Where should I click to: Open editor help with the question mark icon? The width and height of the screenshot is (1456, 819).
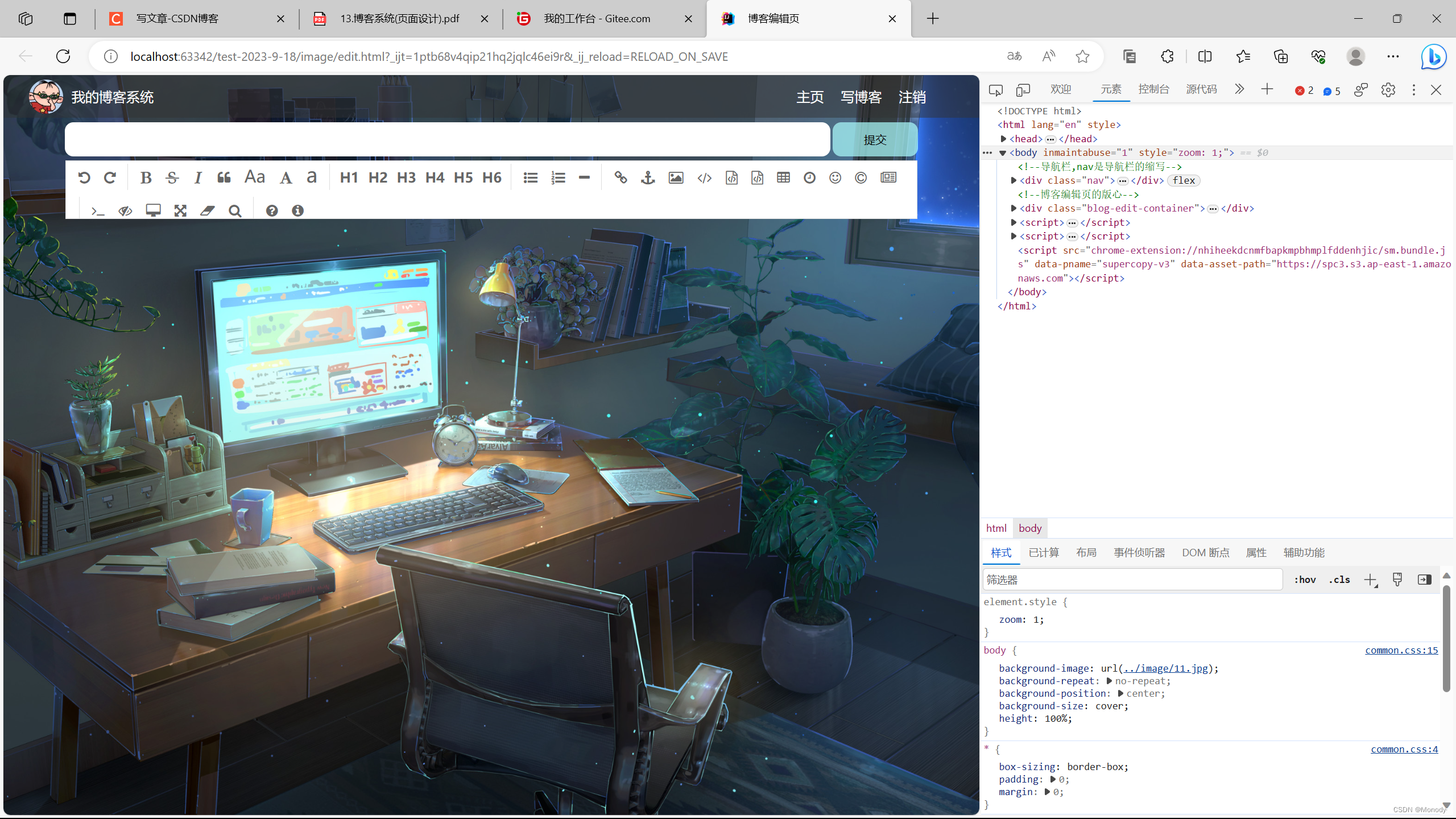(272, 210)
